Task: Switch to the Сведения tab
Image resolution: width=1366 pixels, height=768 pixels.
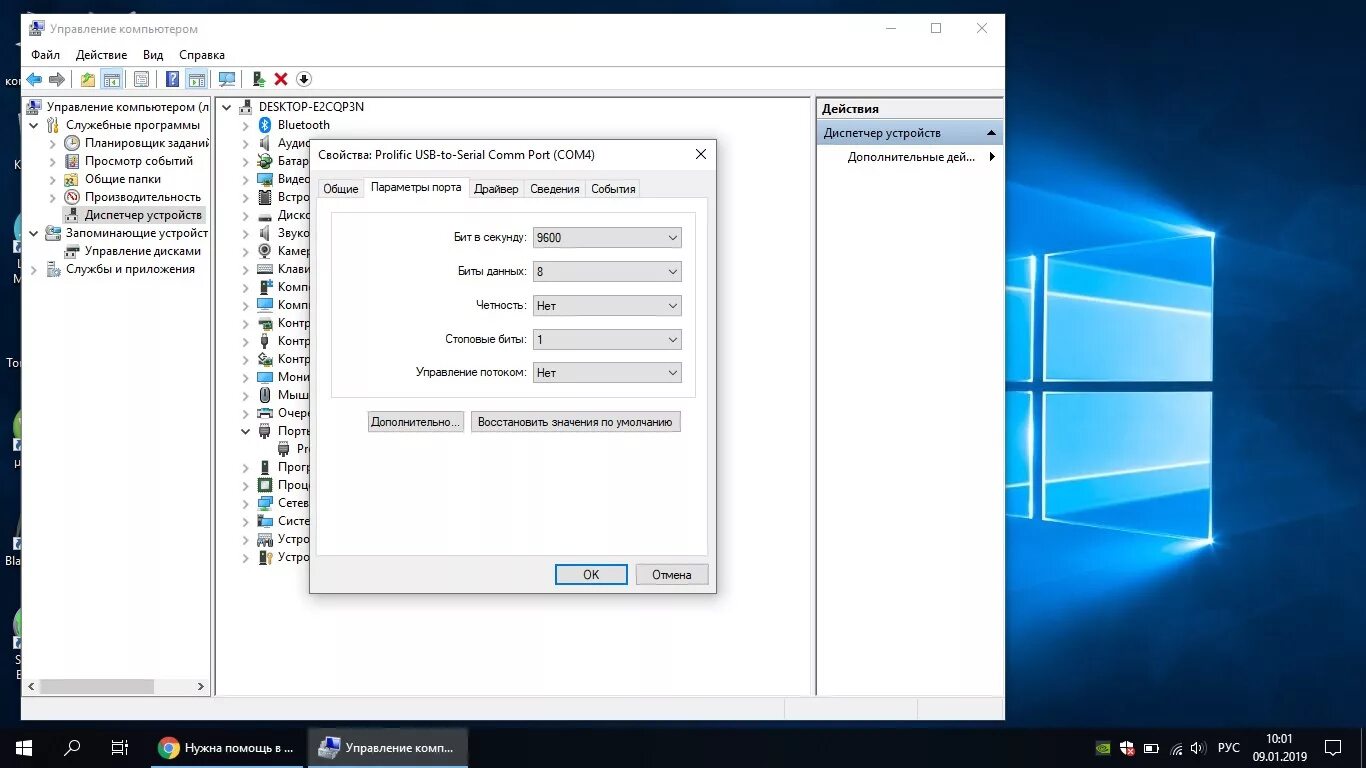Action: point(555,189)
